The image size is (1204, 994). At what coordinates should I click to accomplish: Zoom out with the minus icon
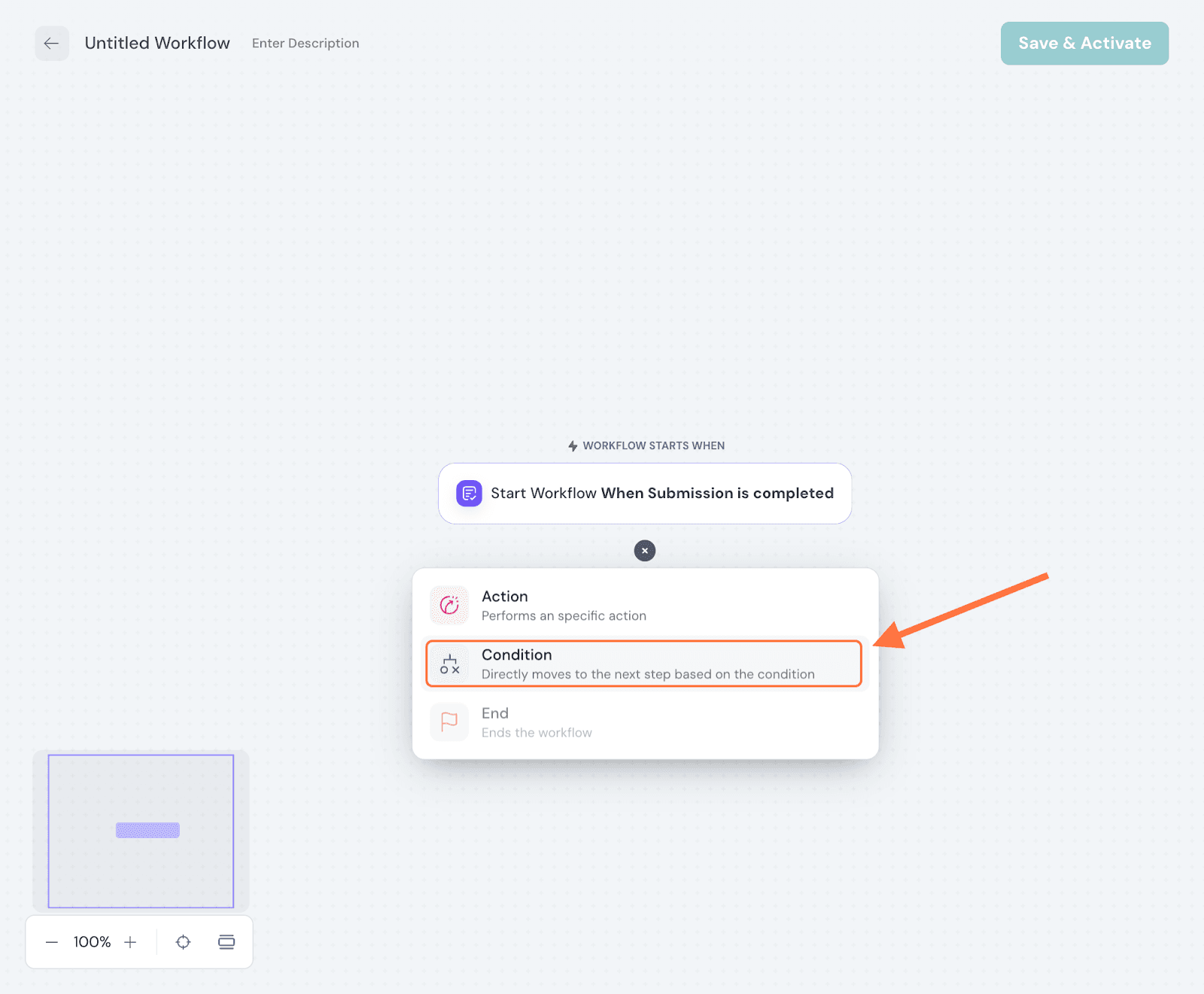coord(52,942)
